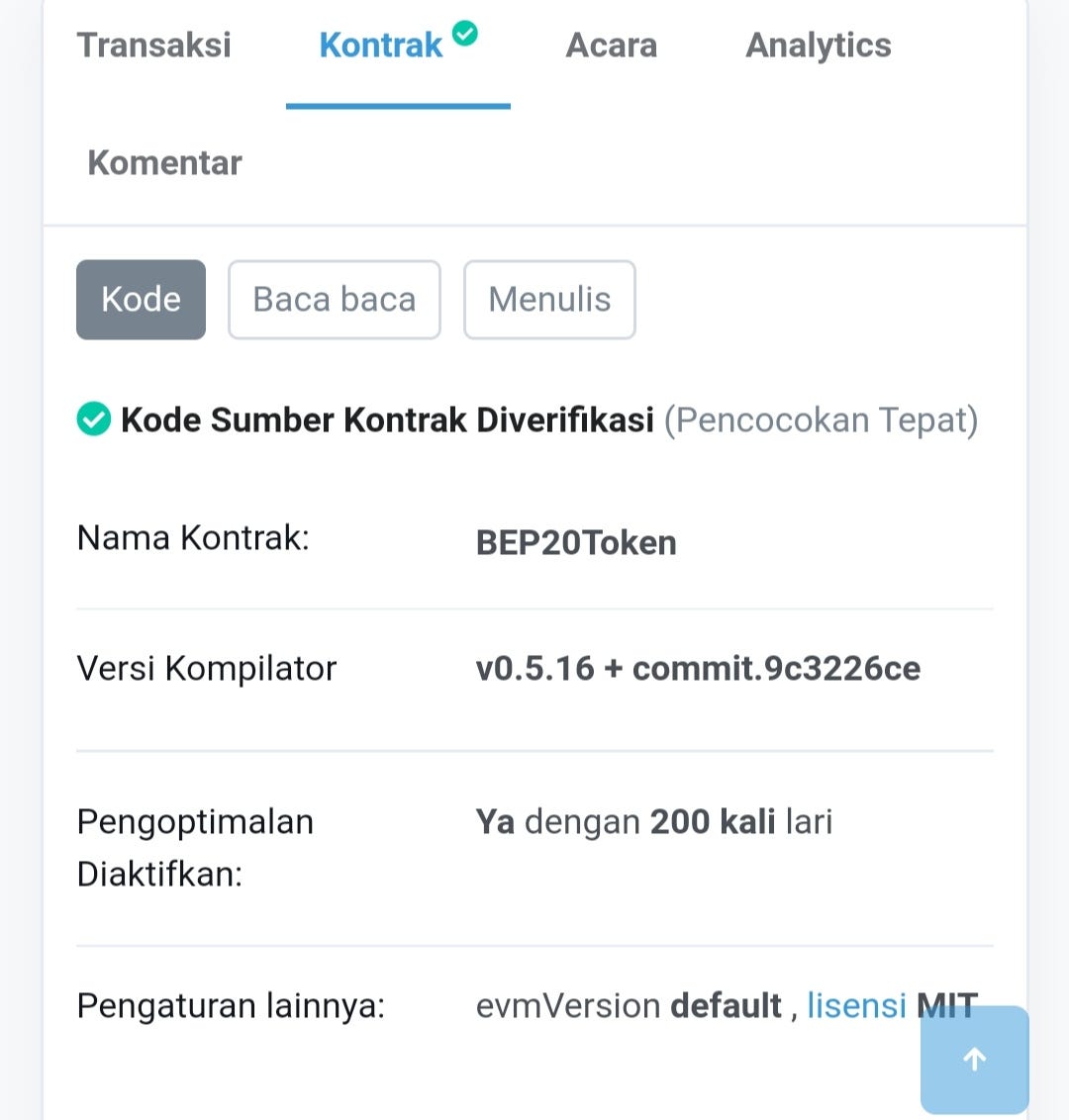Click the Pencocokan Tepat label

pos(821,420)
